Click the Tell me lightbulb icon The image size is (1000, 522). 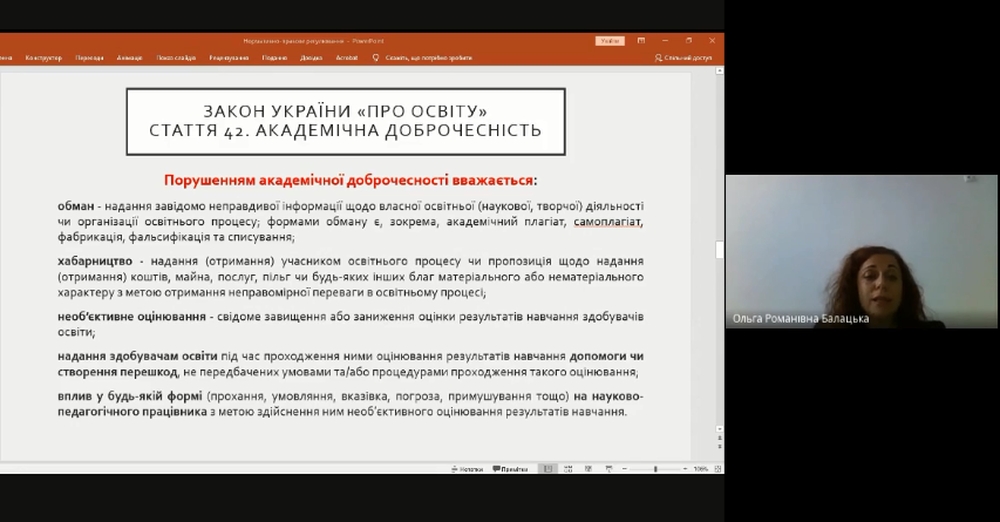tap(376, 57)
